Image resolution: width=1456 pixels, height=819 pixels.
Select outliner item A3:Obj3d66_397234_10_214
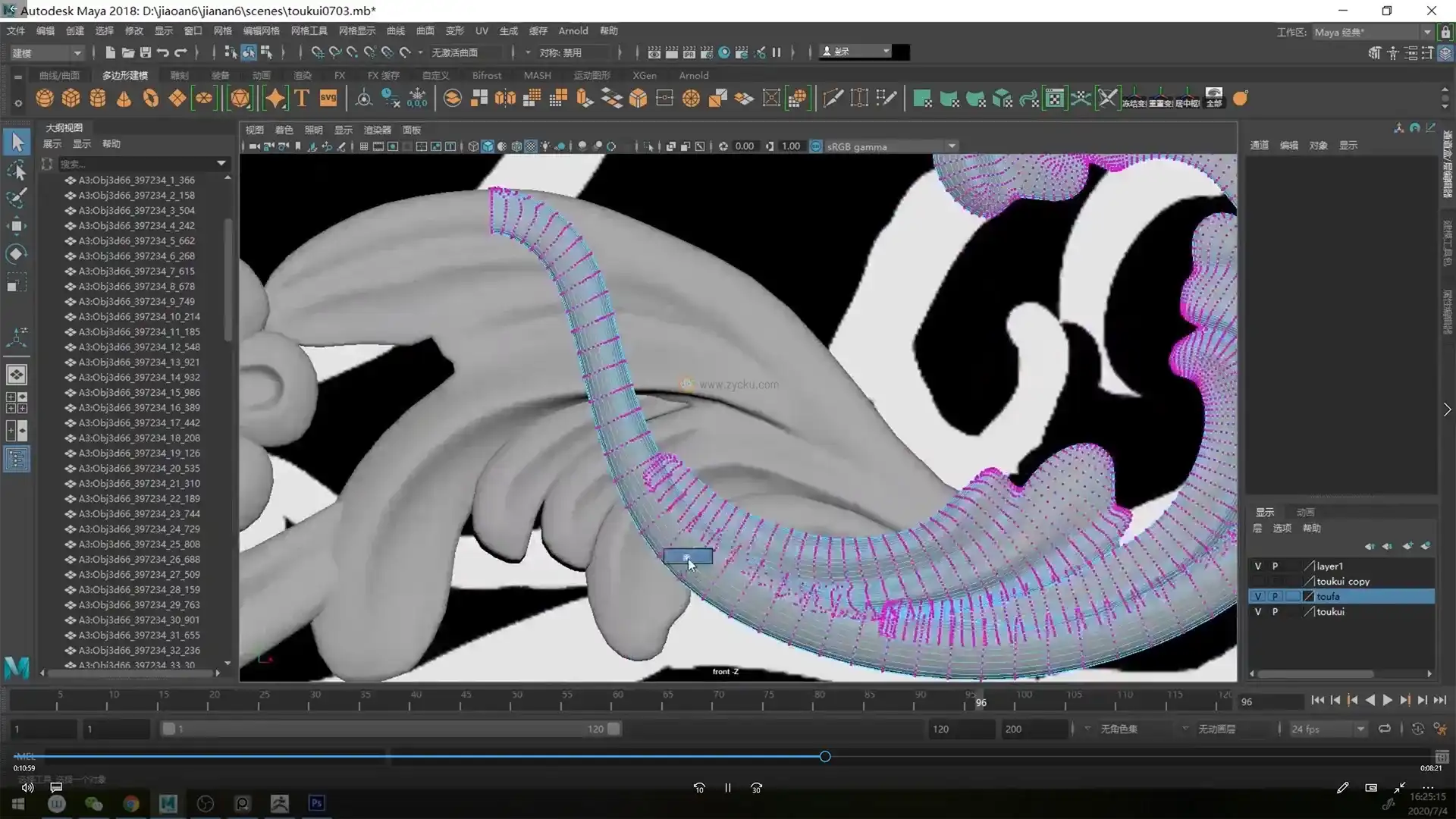tap(139, 317)
